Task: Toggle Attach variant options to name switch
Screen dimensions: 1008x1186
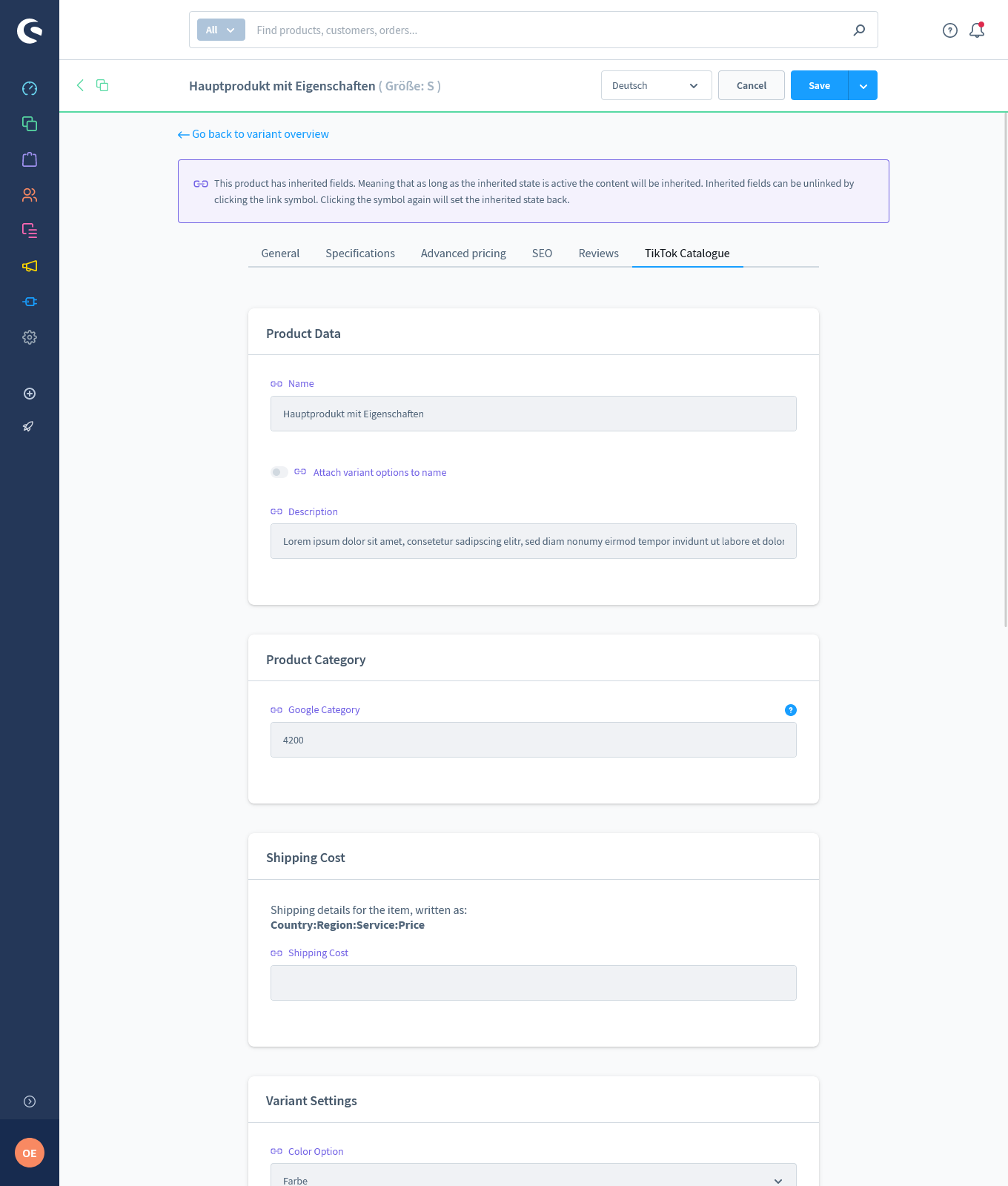Action: (279, 472)
